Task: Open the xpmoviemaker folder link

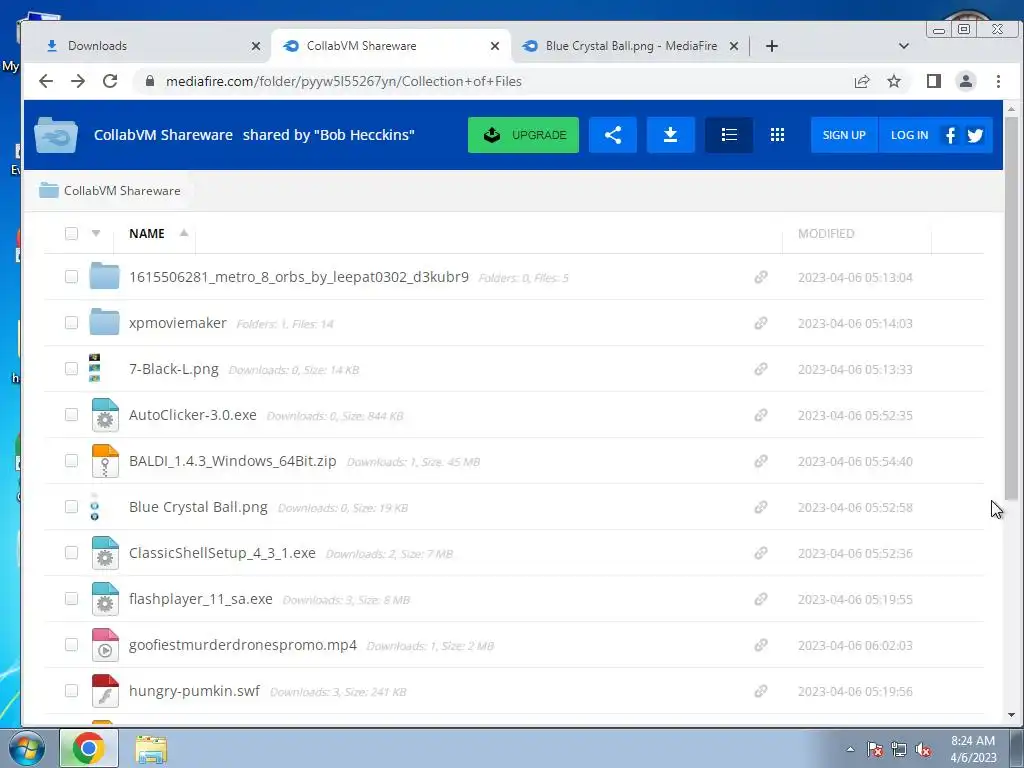Action: (x=178, y=323)
